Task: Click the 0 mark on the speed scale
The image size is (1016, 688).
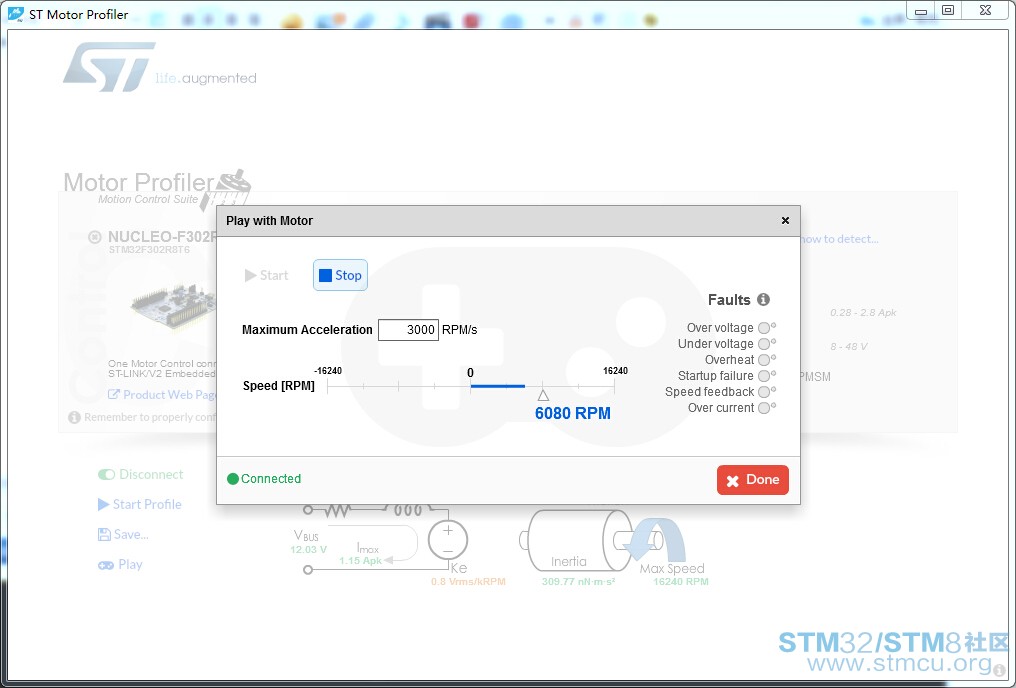Action: [470, 373]
